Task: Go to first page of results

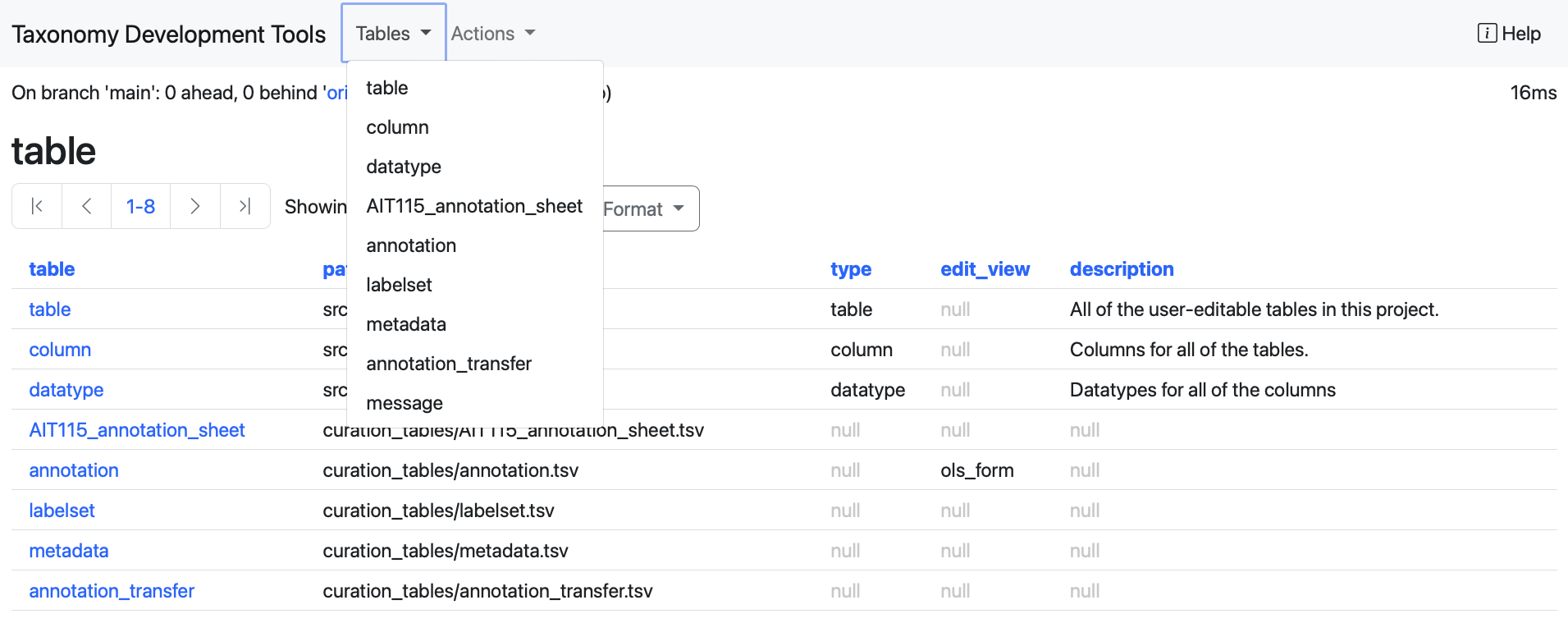Action: point(37,206)
